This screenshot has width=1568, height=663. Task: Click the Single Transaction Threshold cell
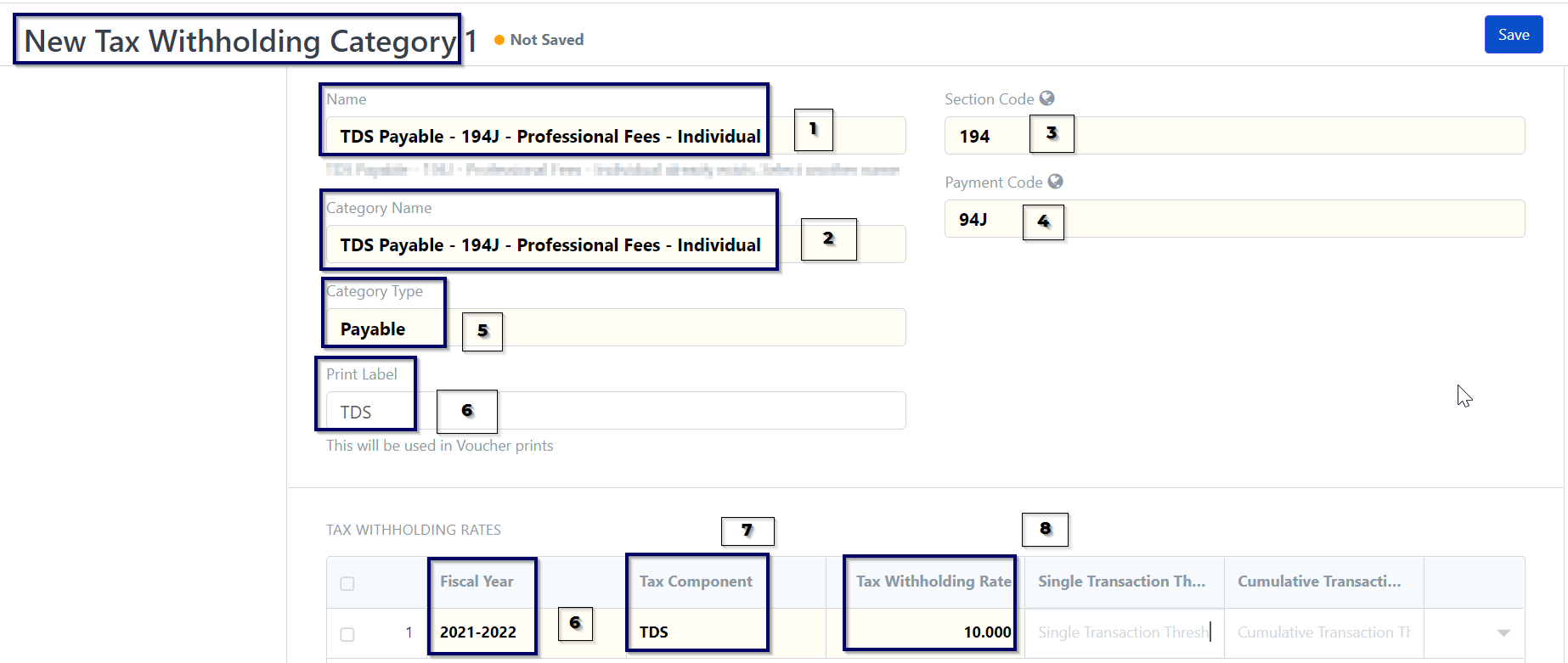(x=1125, y=632)
